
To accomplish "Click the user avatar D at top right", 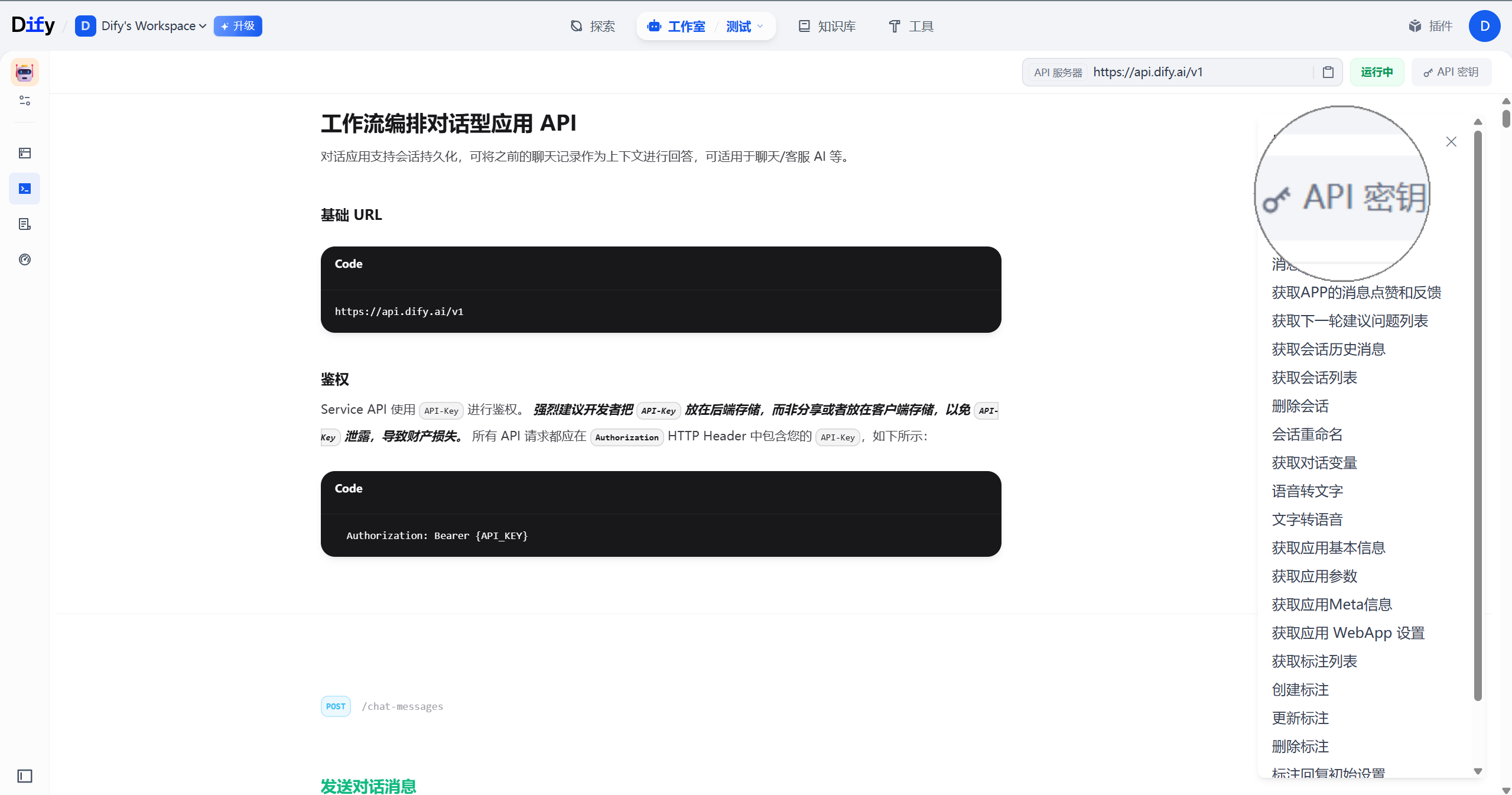I will point(1484,26).
